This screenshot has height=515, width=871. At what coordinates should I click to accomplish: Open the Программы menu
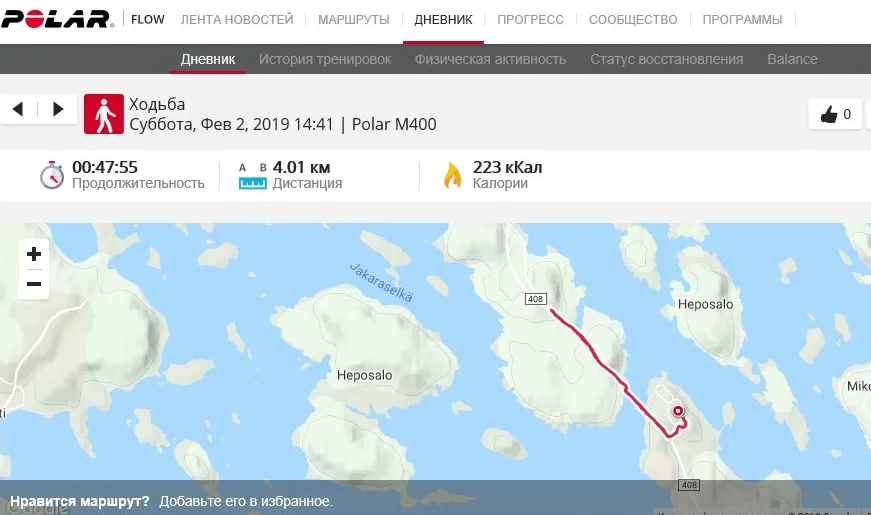[742, 19]
